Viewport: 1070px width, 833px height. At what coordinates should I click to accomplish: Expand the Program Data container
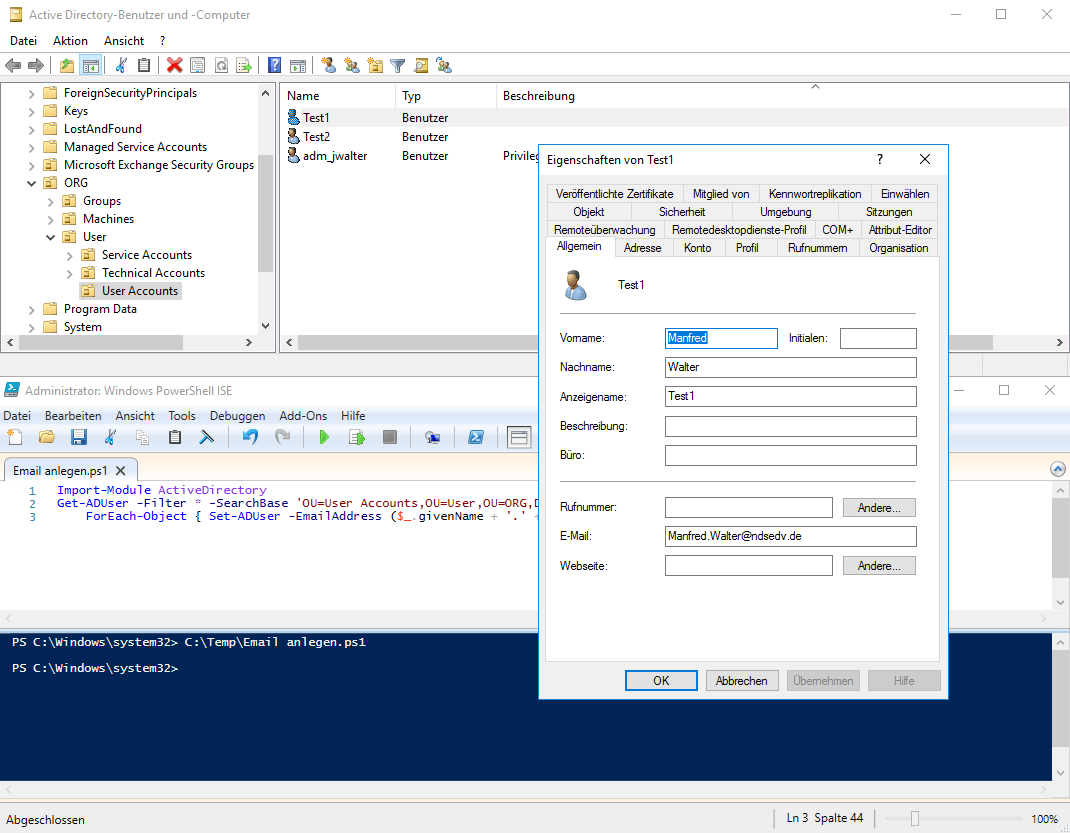click(x=32, y=309)
